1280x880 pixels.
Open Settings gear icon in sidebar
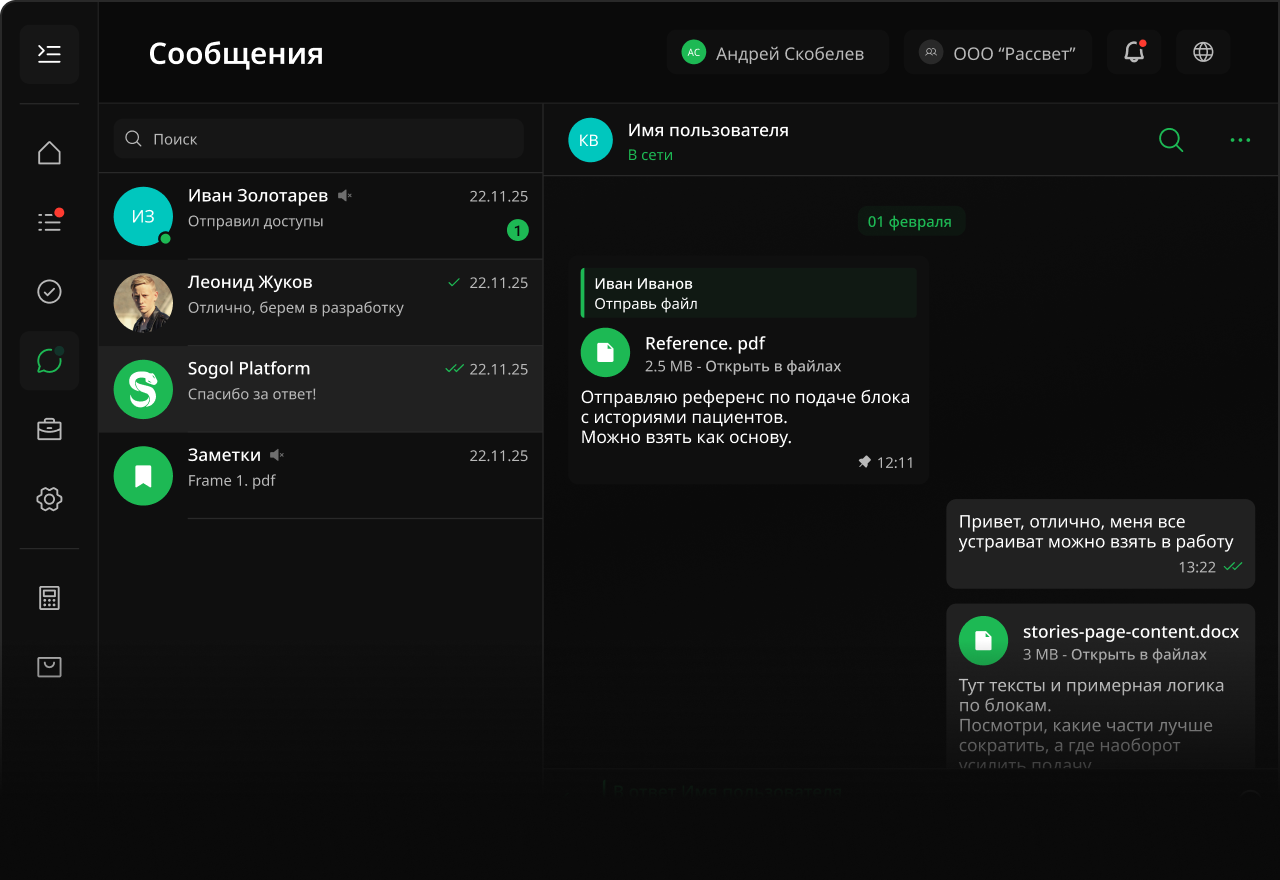click(49, 499)
